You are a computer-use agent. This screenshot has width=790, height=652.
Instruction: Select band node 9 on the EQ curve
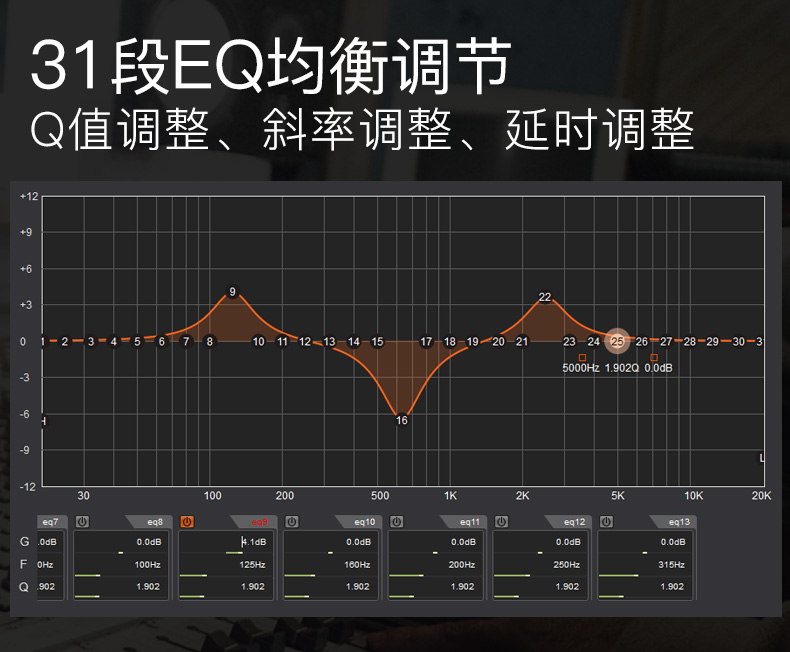(232, 292)
